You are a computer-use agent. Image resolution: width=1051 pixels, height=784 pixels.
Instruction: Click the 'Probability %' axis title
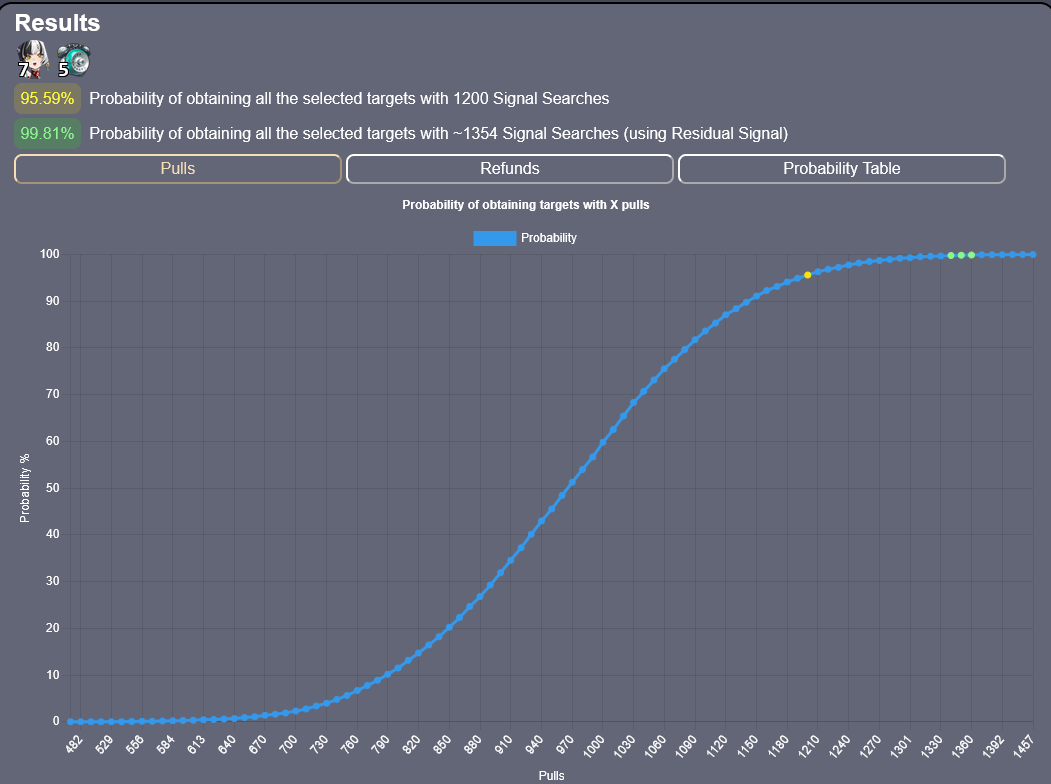(x=25, y=488)
